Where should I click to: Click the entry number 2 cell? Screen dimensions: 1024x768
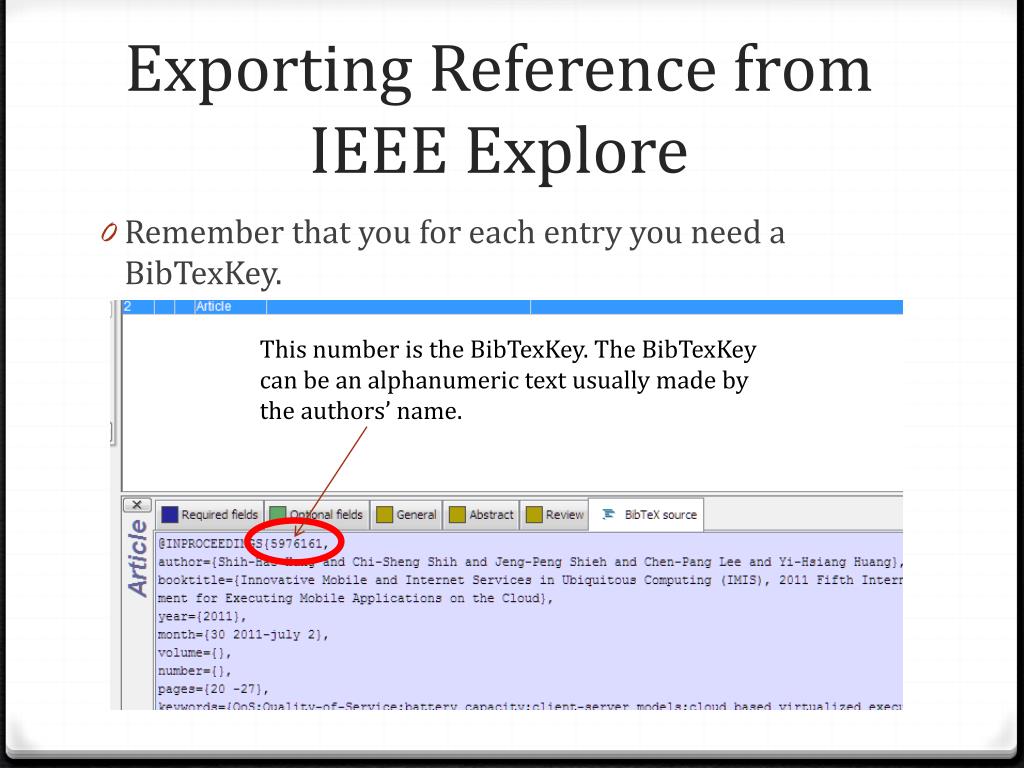[138, 307]
